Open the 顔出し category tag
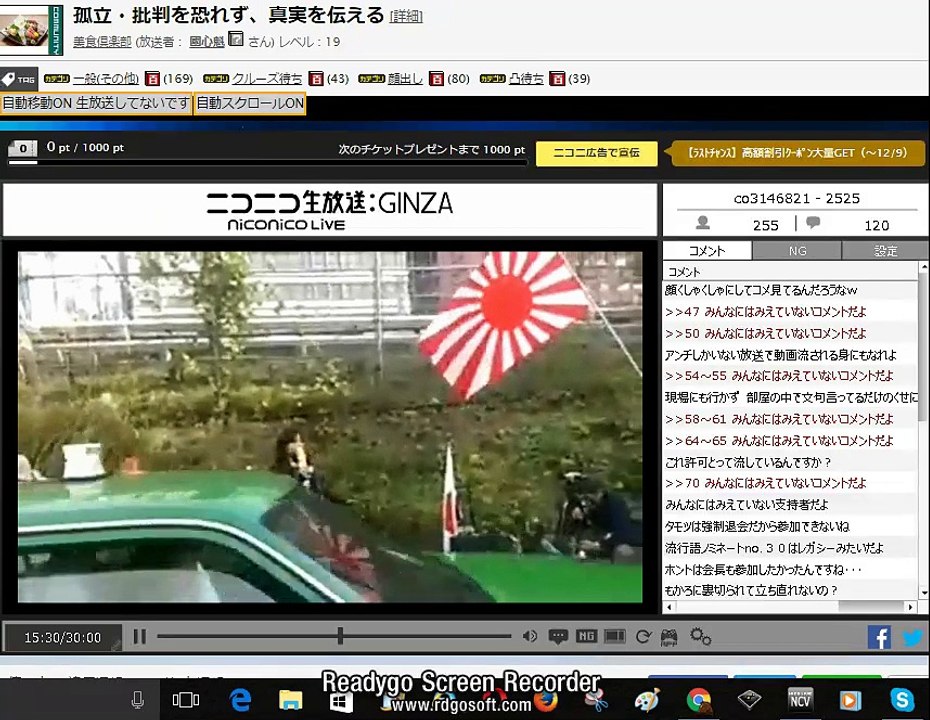This screenshot has width=930, height=720. pos(405,78)
